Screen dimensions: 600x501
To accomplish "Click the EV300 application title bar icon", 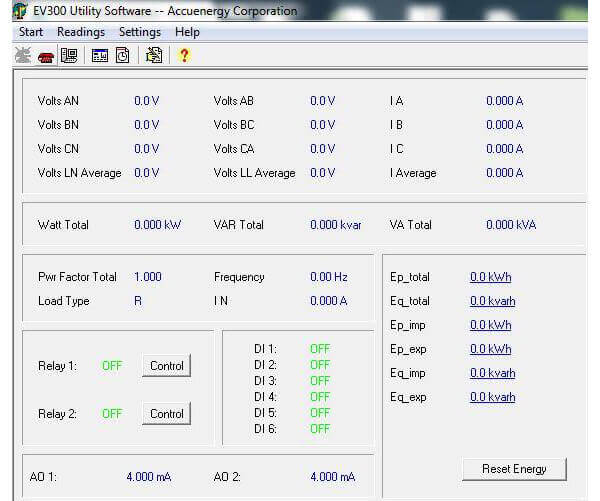I will point(19,11).
